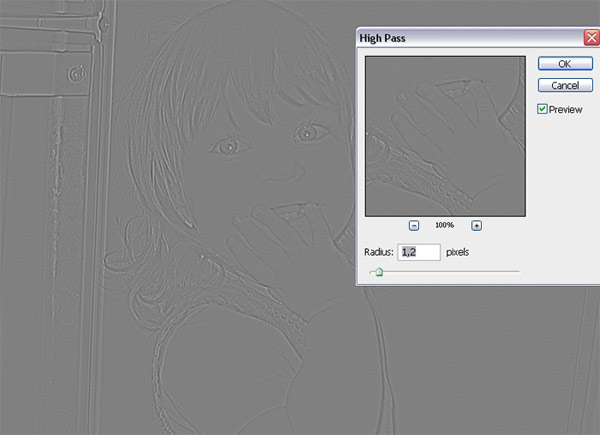Toggle the Preview checkbox
This screenshot has height=435, width=600.
542,109
